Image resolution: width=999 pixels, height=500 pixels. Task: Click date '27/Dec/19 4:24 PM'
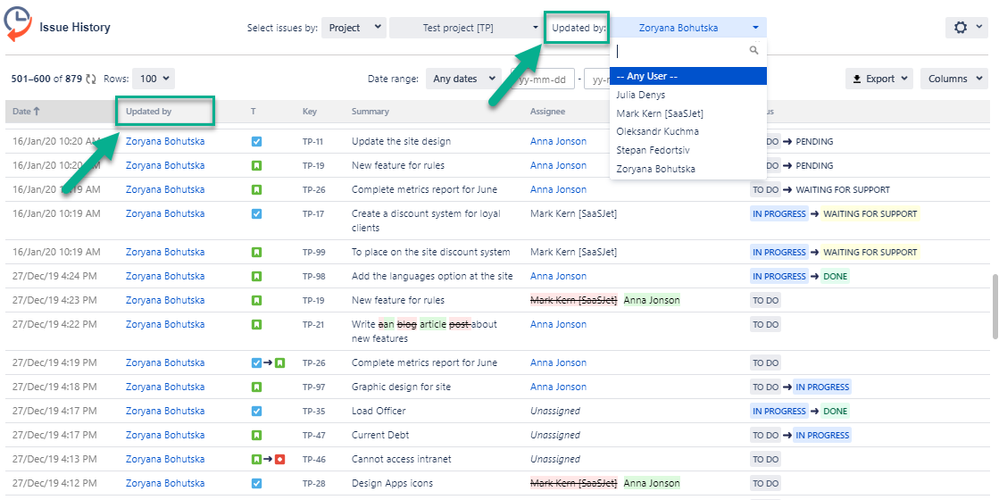point(55,276)
